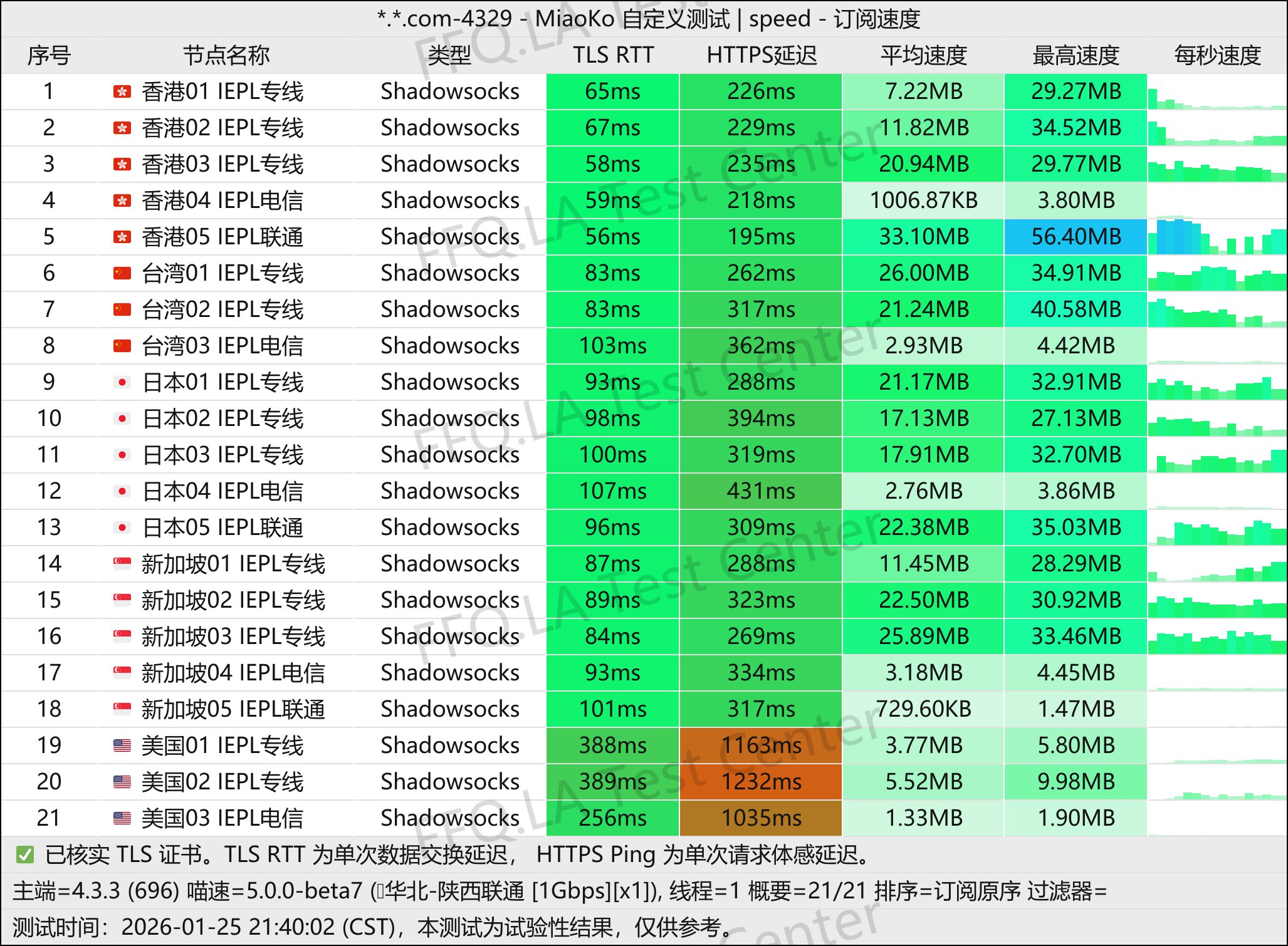The height and width of the screenshot is (946, 1288).
Task: Click the Japan flag beside 日本04 IEPL电信
Action: point(122,492)
